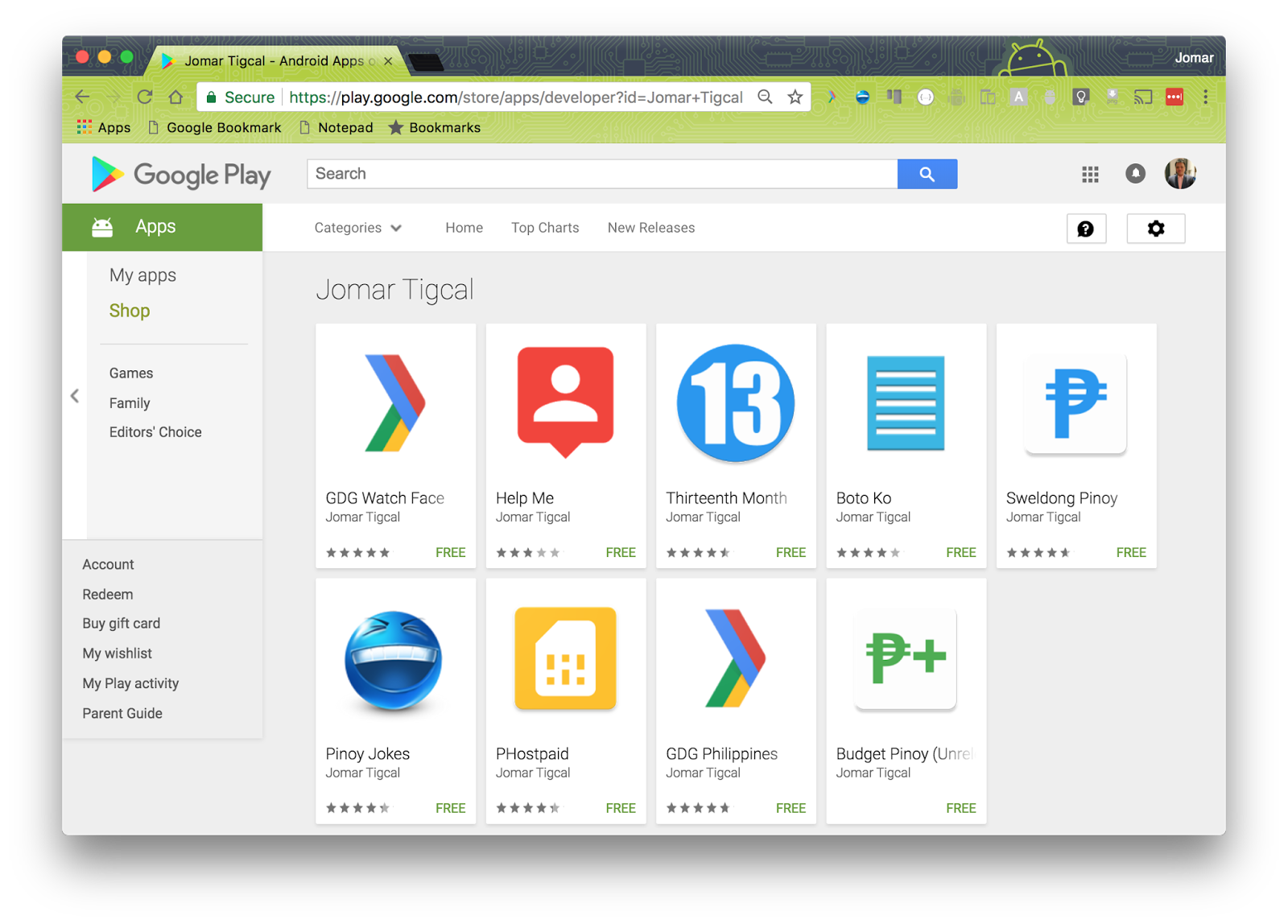Open My wishlist
The width and height of the screenshot is (1288, 924).
pyautogui.click(x=117, y=654)
